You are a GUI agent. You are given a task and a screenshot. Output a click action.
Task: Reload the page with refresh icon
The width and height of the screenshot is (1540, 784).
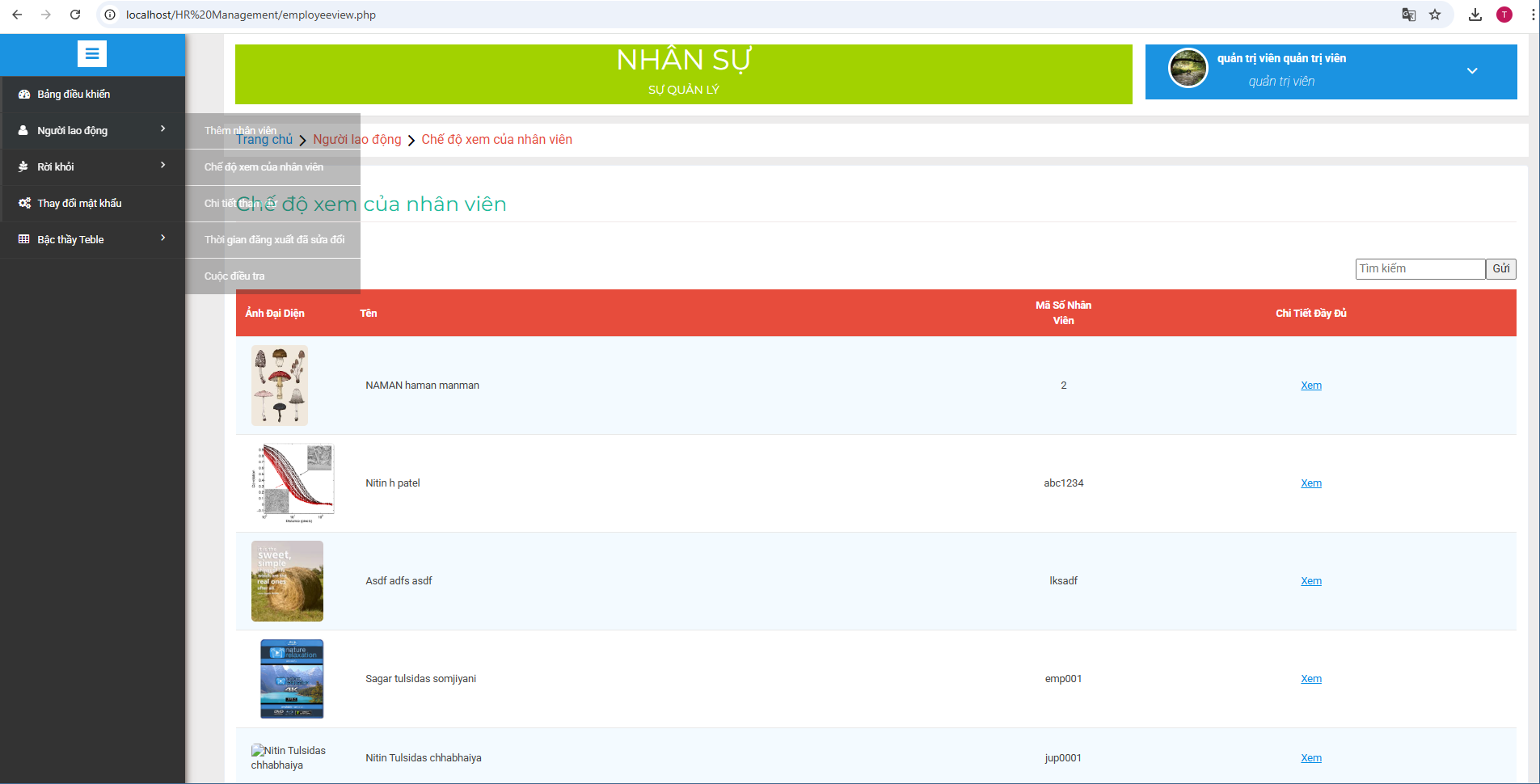[75, 15]
